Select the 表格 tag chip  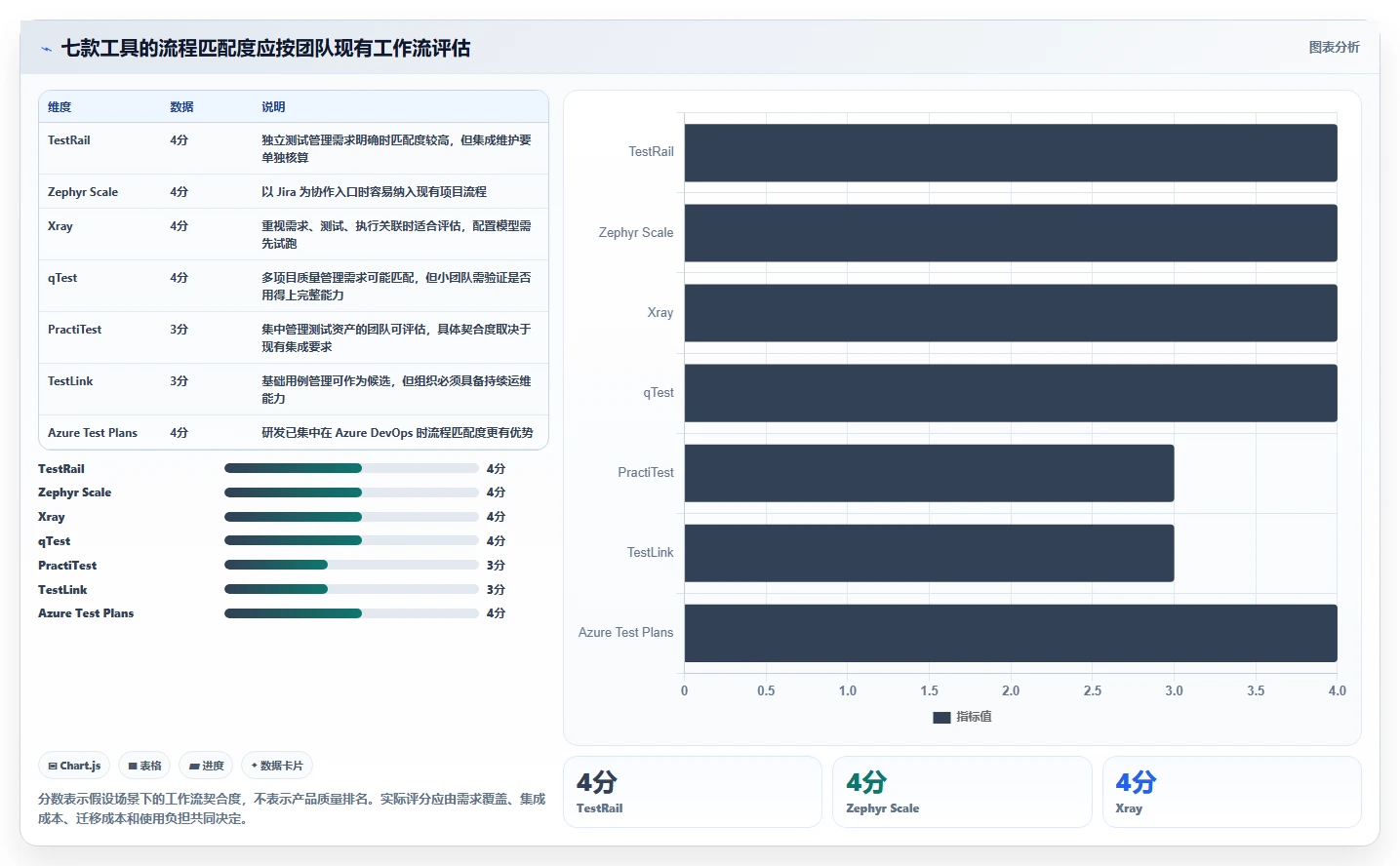click(144, 766)
